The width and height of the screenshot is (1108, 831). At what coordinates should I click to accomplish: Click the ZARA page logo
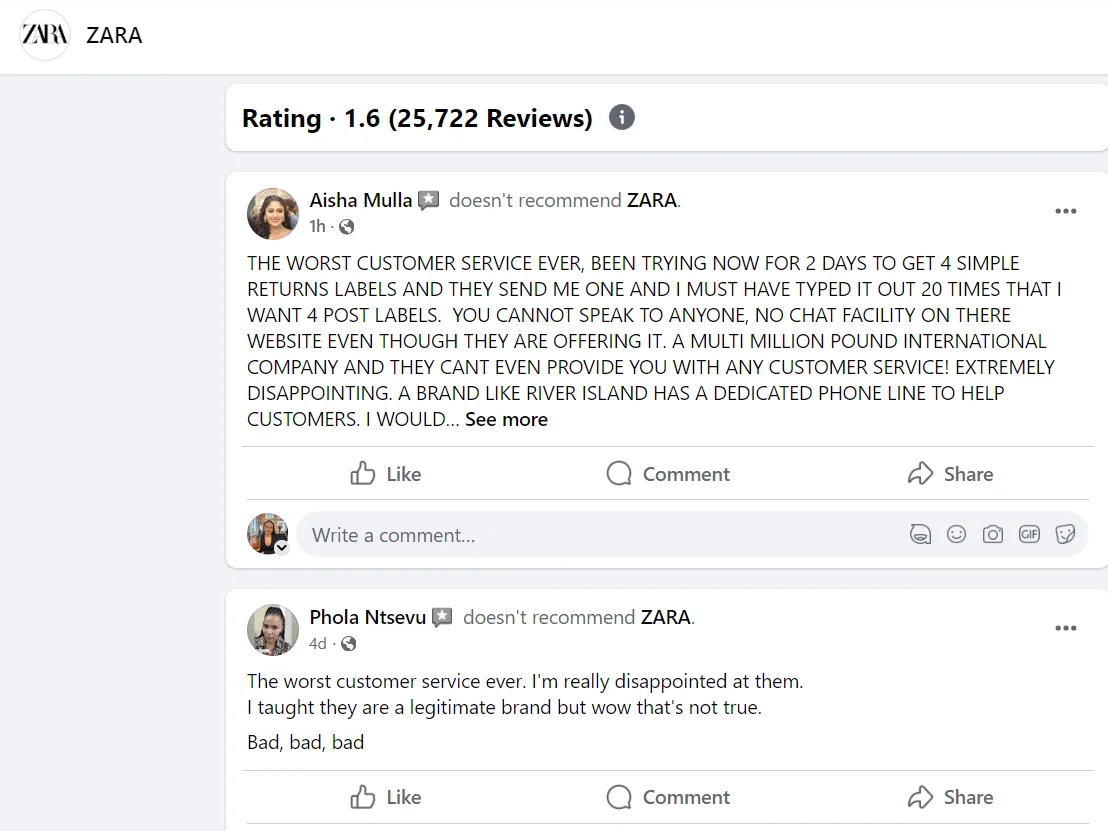44,33
